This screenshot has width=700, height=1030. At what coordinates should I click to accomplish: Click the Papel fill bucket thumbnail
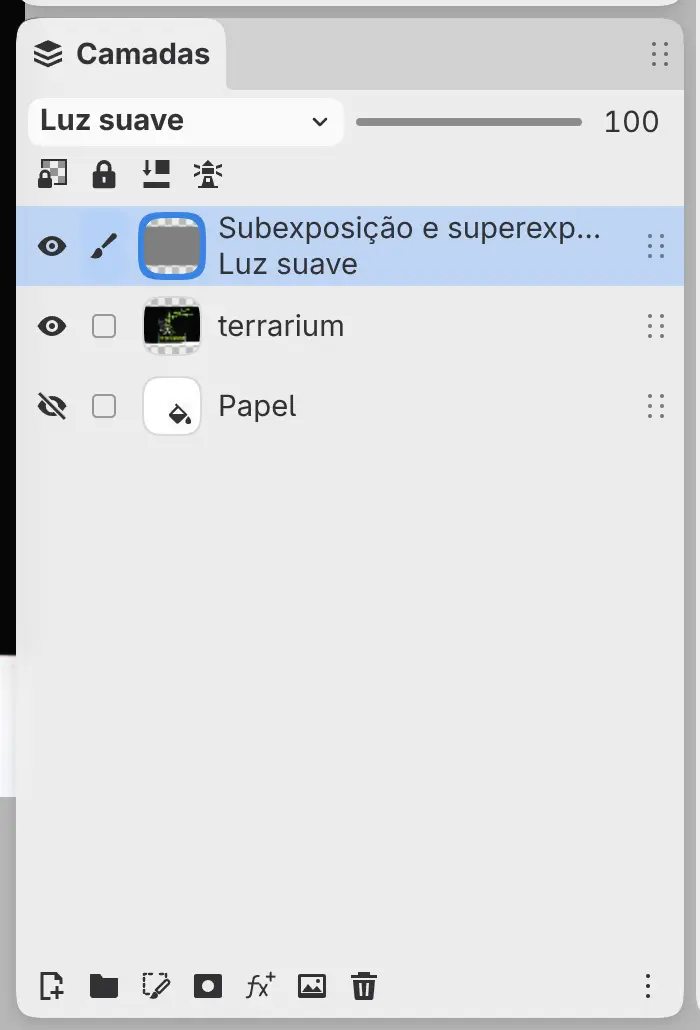click(172, 406)
